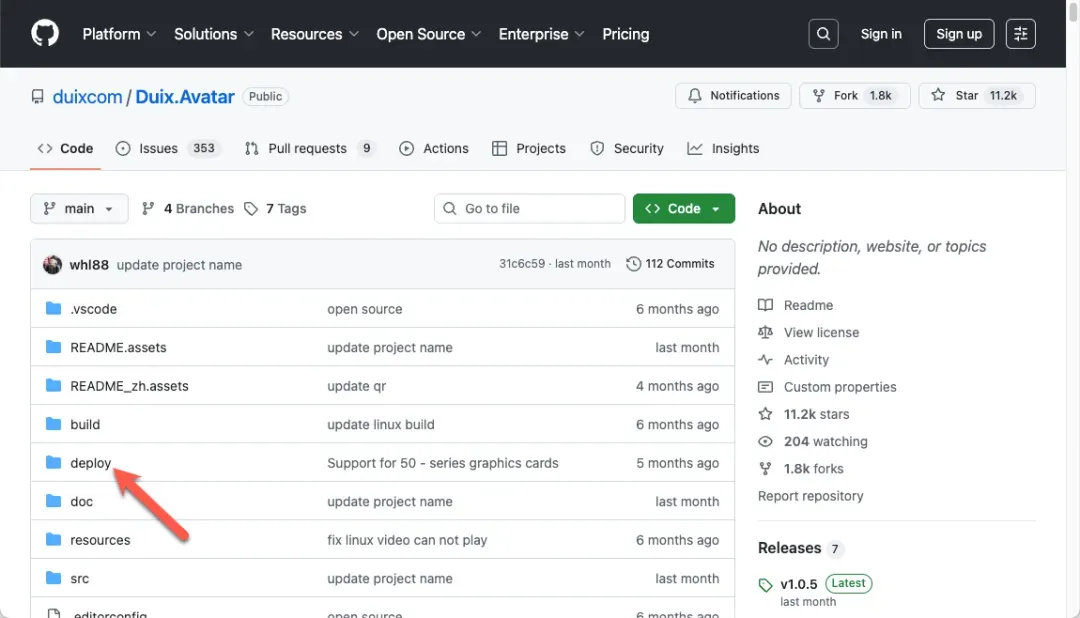Switch to the Pull requests tab
Image resolution: width=1080 pixels, height=618 pixels.
coord(309,148)
